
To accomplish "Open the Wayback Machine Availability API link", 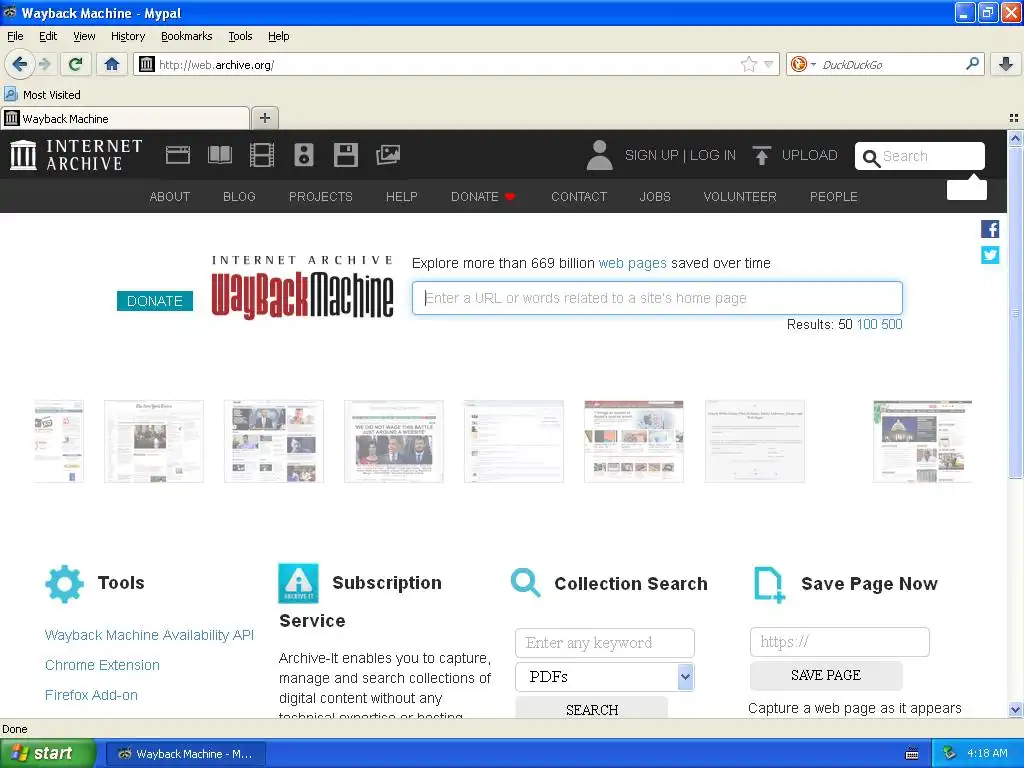I will (x=149, y=635).
